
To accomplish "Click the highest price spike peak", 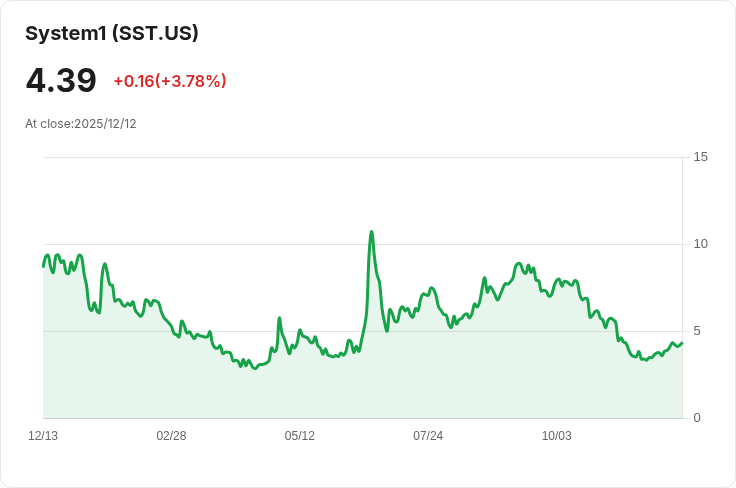I will coord(371,231).
